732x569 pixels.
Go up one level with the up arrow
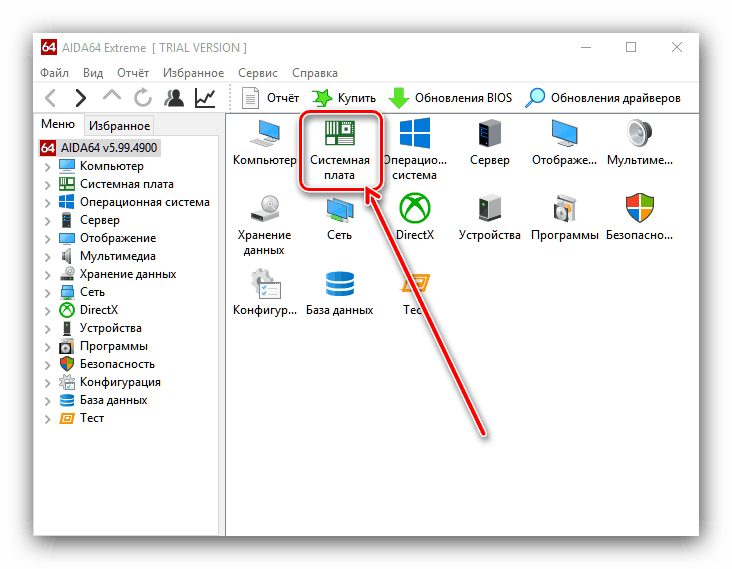pos(112,96)
